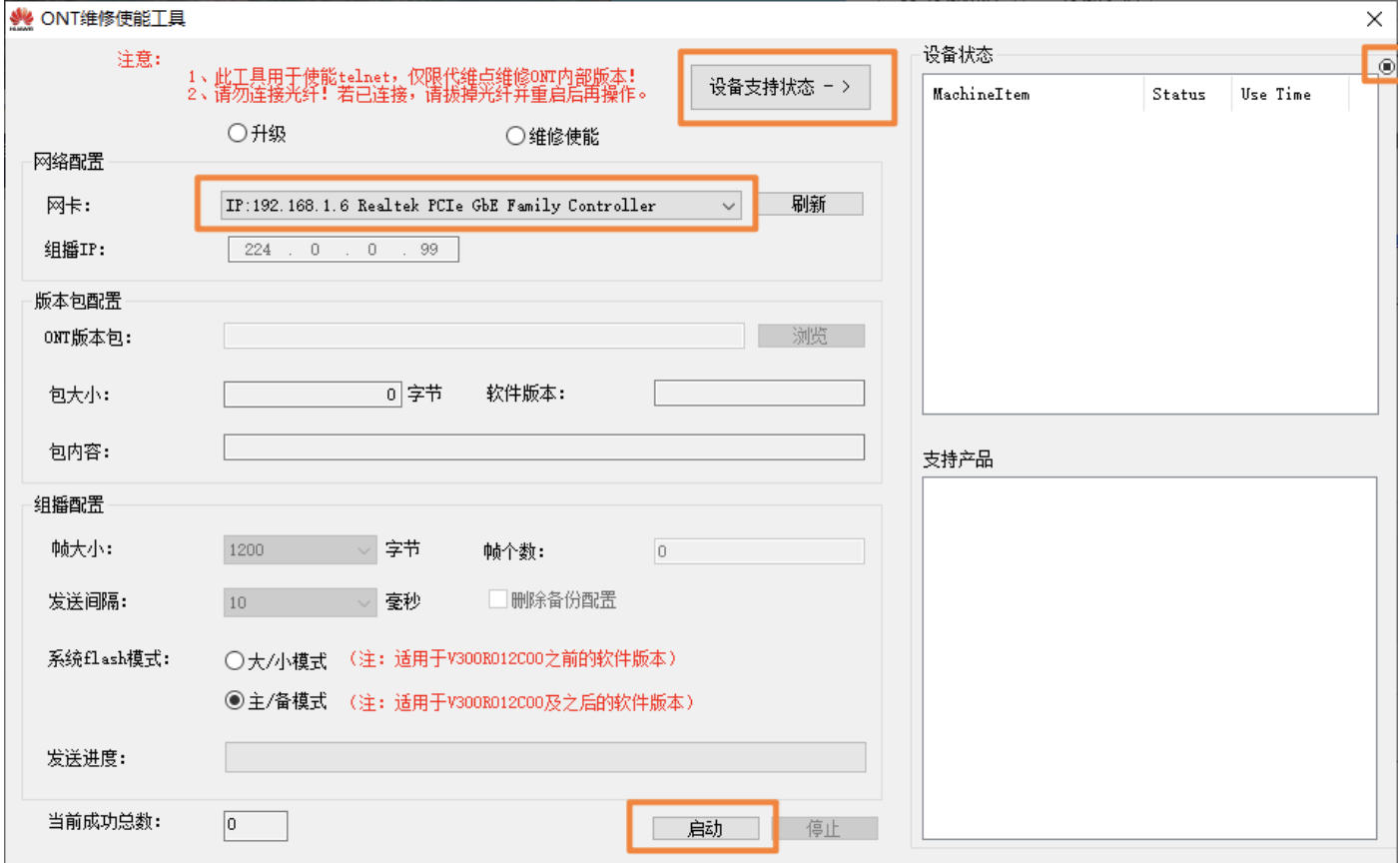Expand the 帧大小 1200 dropdown
Image resolution: width=1400 pixels, height=863 pixels.
(x=300, y=549)
